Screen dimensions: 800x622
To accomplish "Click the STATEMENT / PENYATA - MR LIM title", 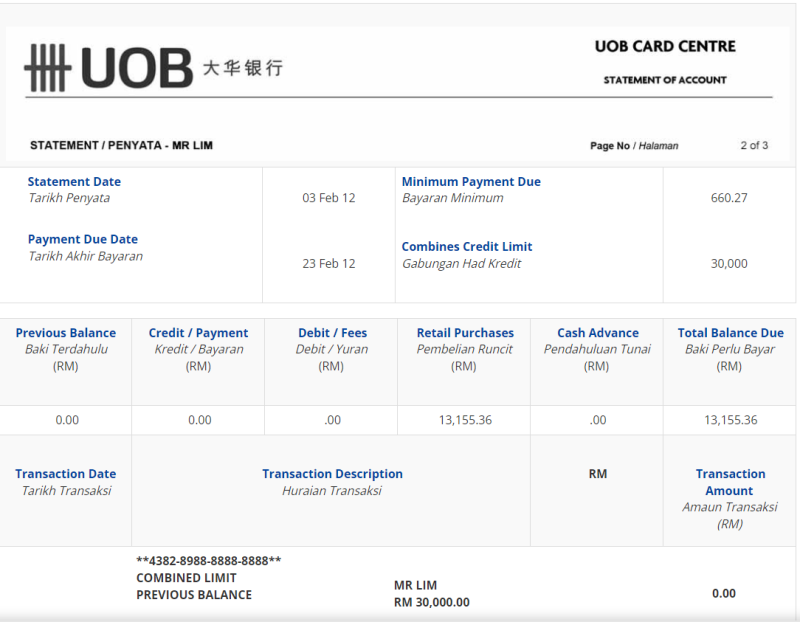I will [x=121, y=146].
